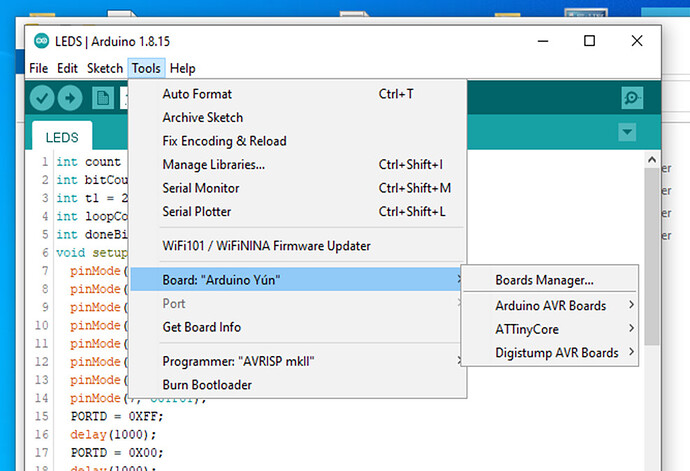Switch to the LEDS sketch tab
690x471 pixels.
click(62, 137)
